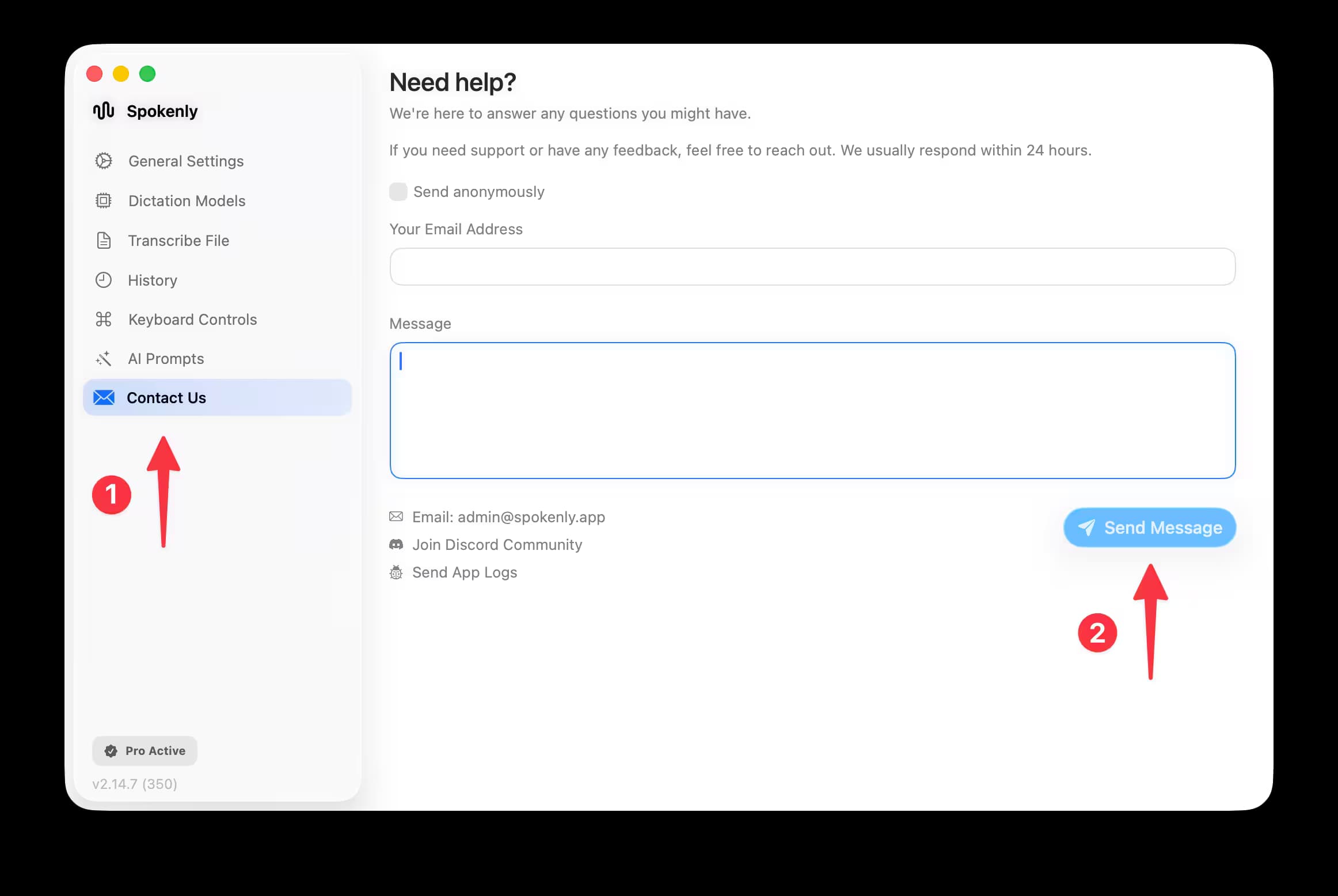The width and height of the screenshot is (1338, 896).
Task: Click the Keyboard Controls command icon
Action: (x=104, y=319)
